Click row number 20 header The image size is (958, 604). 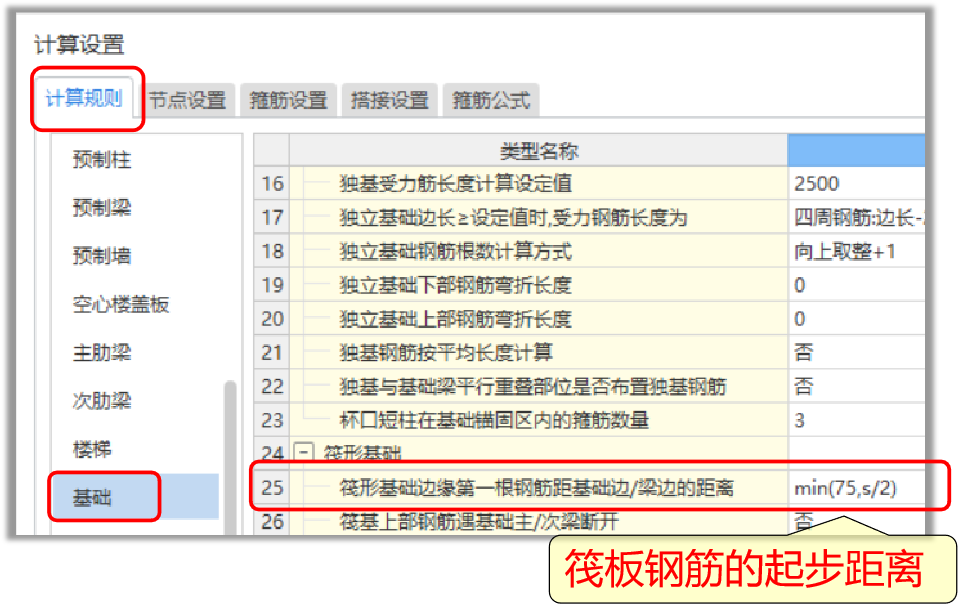[x=272, y=318]
